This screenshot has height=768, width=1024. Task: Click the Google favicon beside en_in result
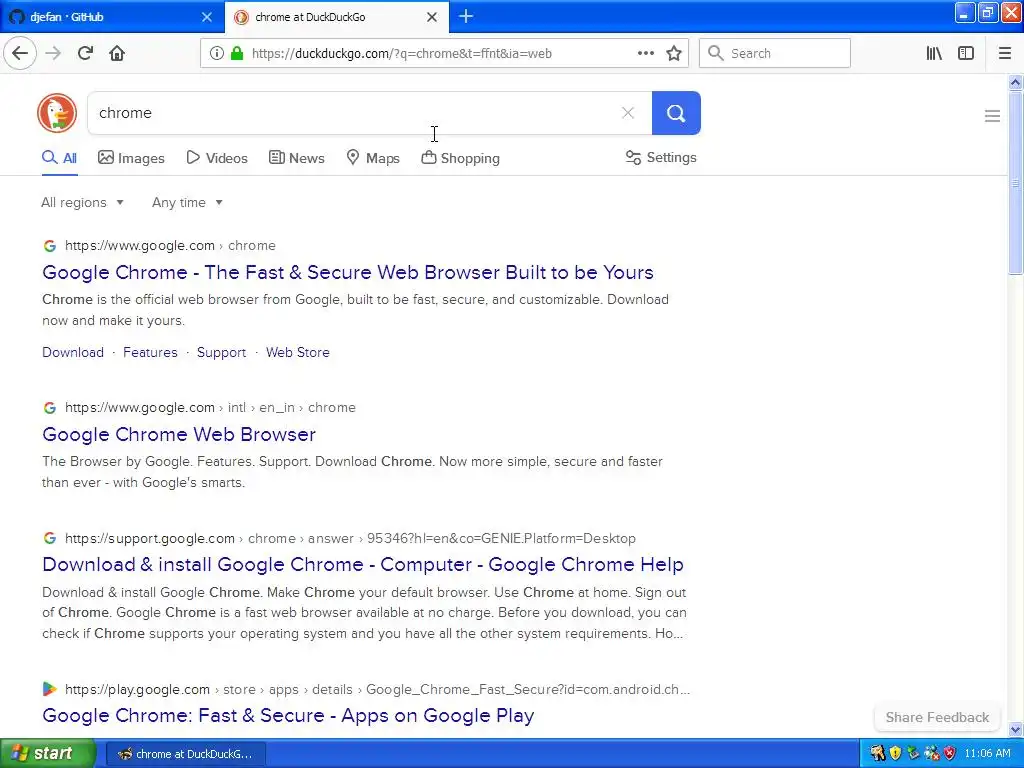point(50,408)
